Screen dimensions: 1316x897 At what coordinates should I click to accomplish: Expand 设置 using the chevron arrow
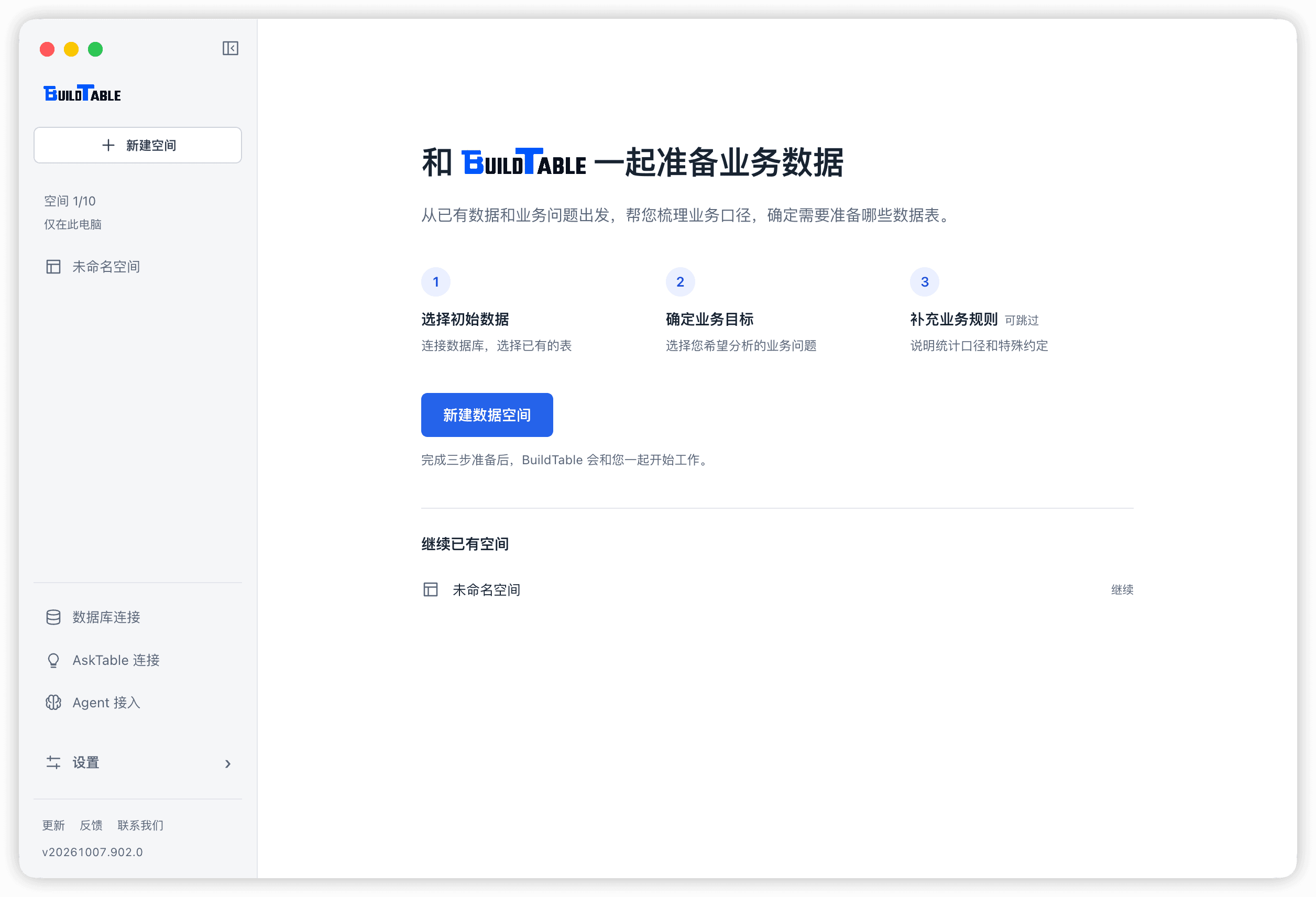click(228, 764)
